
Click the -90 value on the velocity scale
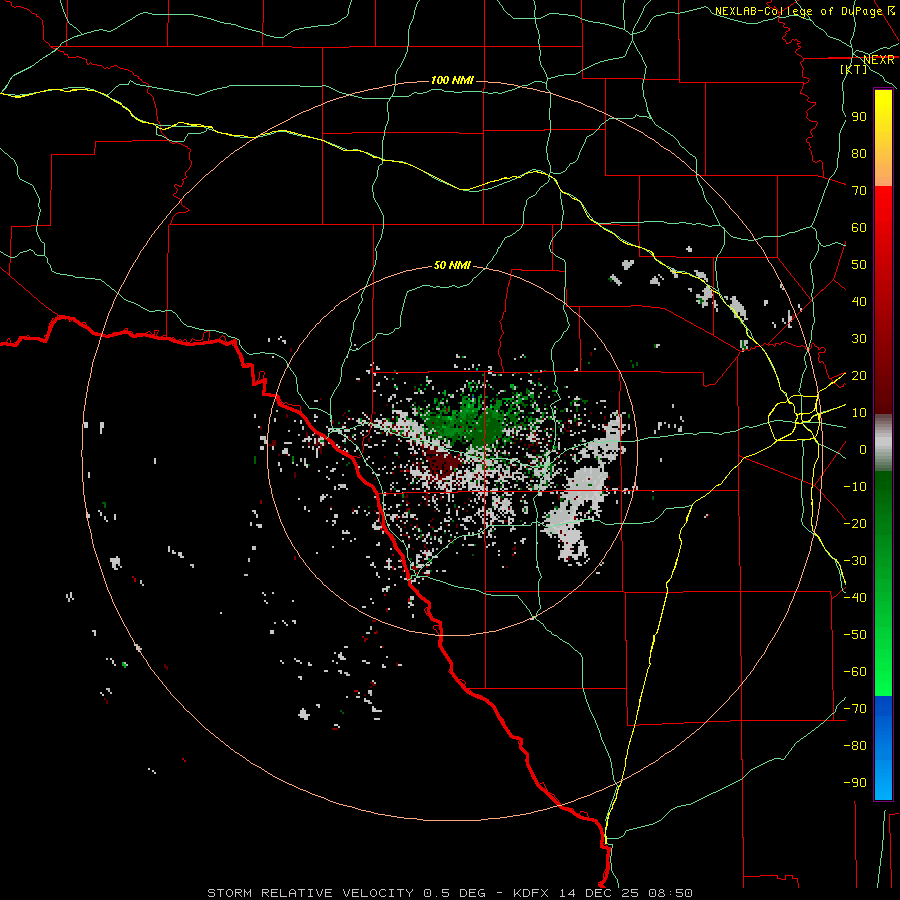click(855, 783)
